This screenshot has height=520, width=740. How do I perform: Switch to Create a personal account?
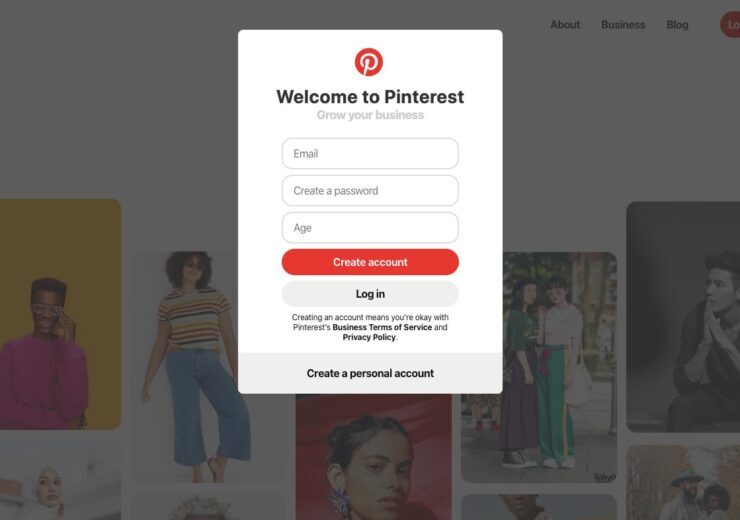coord(370,373)
